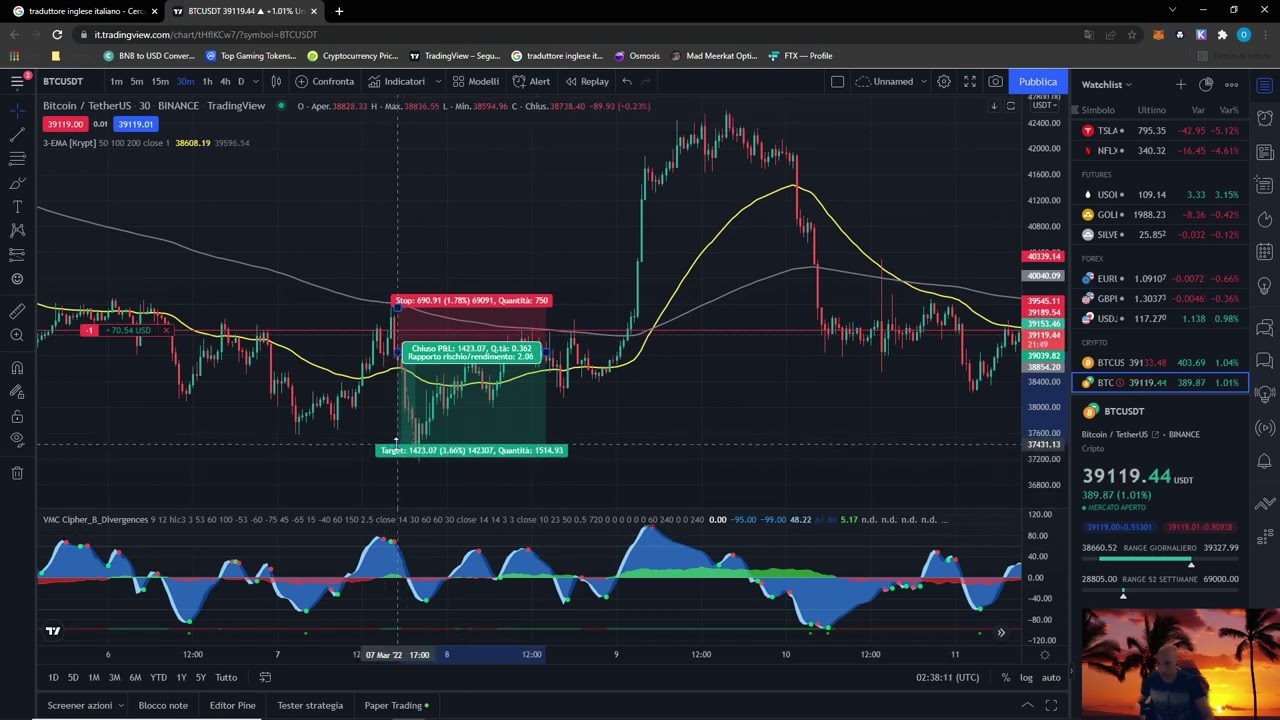Viewport: 1280px width, 720px height.
Task: Open the layout selection square icon
Action: click(x=838, y=81)
